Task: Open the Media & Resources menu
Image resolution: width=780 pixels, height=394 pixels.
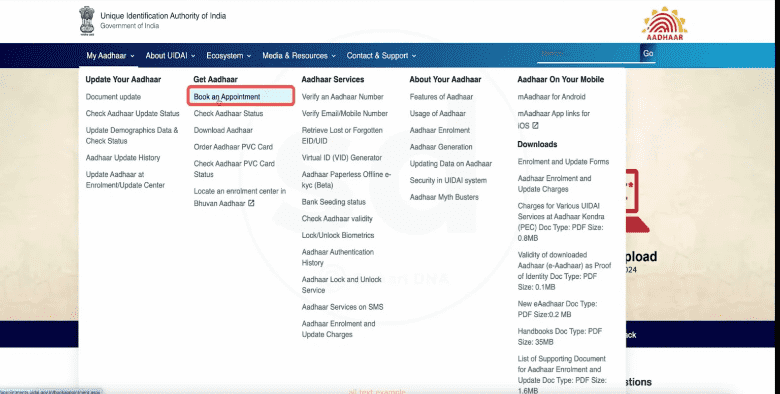Action: pyautogui.click(x=299, y=56)
